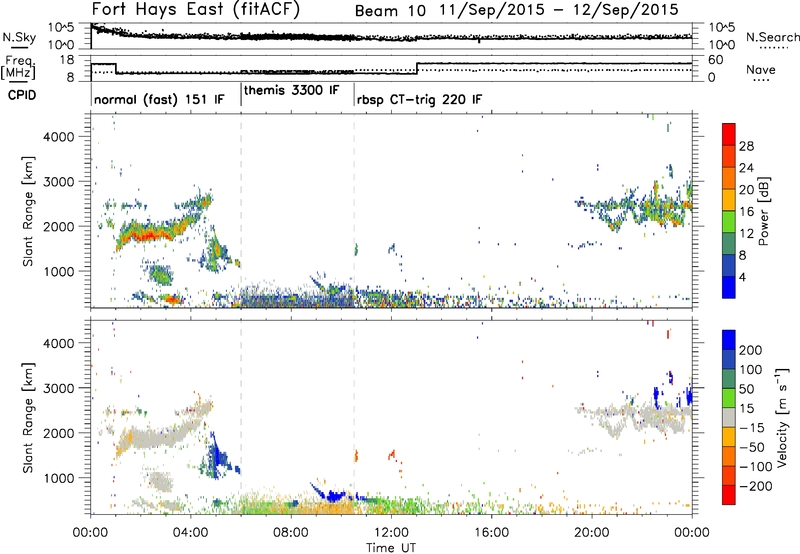Click the '08:00' time tick label
Image resolution: width=800 pixels, height=554 pixels.
click(x=291, y=533)
